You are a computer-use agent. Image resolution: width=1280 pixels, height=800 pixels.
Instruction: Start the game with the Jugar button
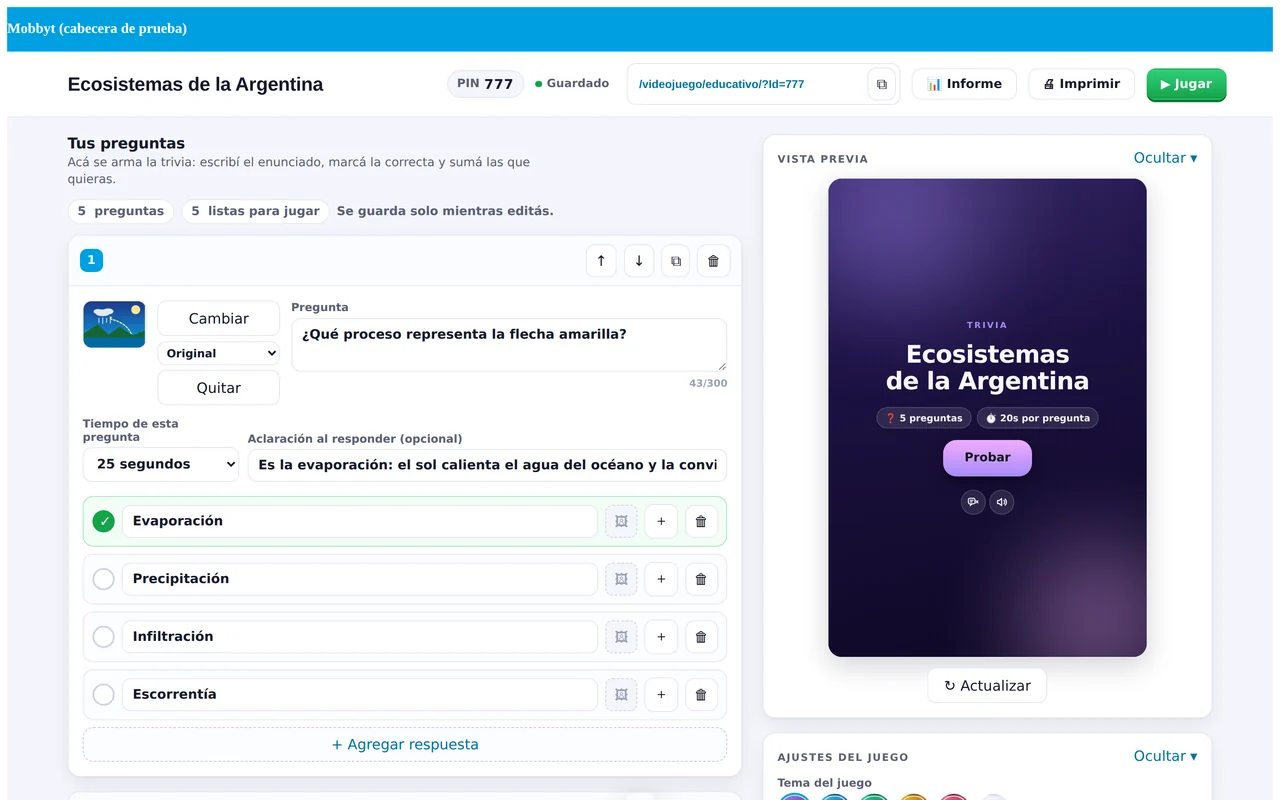click(1186, 84)
